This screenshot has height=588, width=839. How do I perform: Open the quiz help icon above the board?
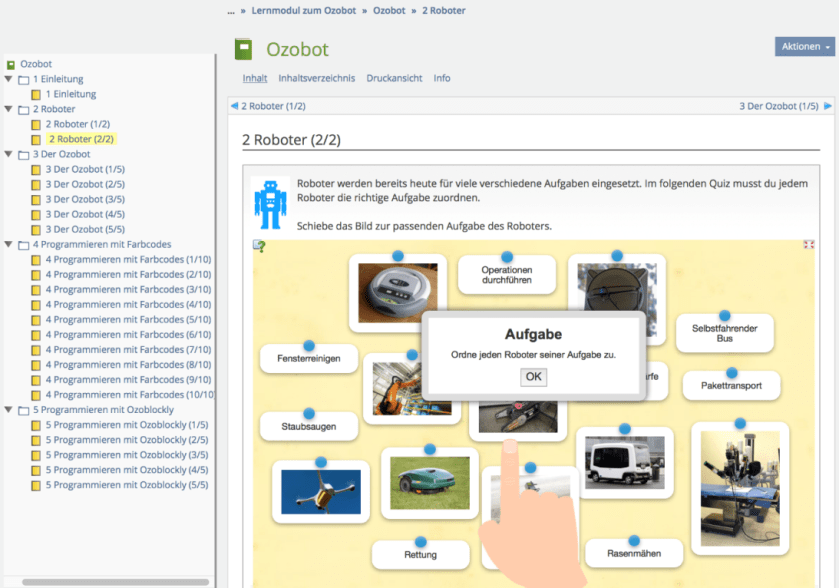point(259,245)
